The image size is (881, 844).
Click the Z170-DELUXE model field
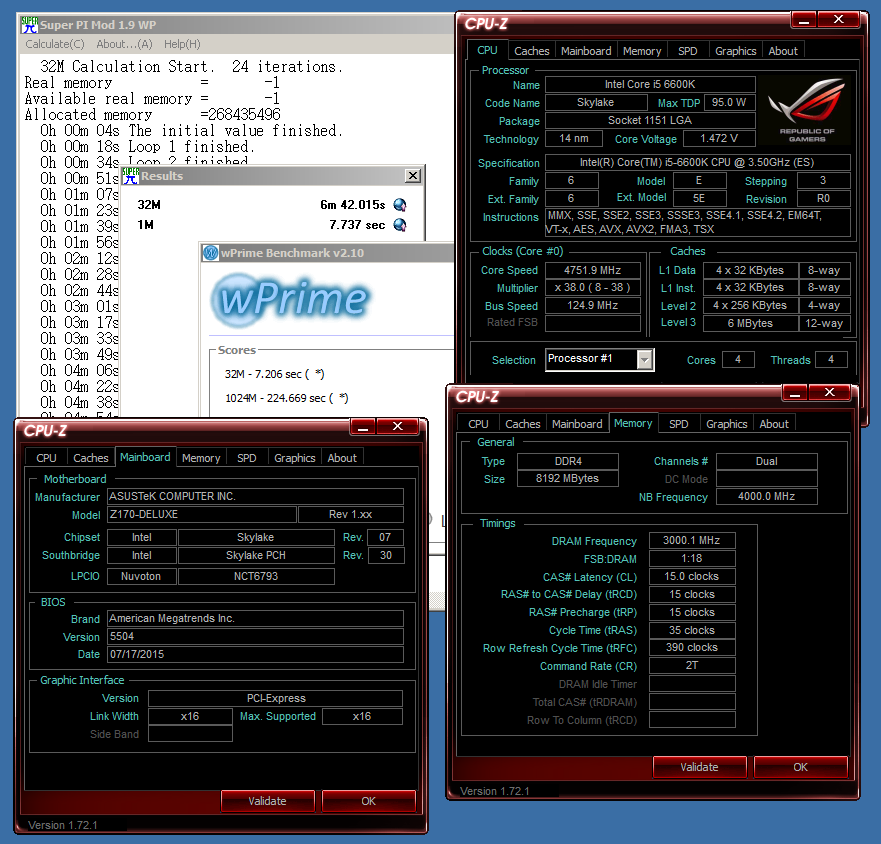[201, 514]
